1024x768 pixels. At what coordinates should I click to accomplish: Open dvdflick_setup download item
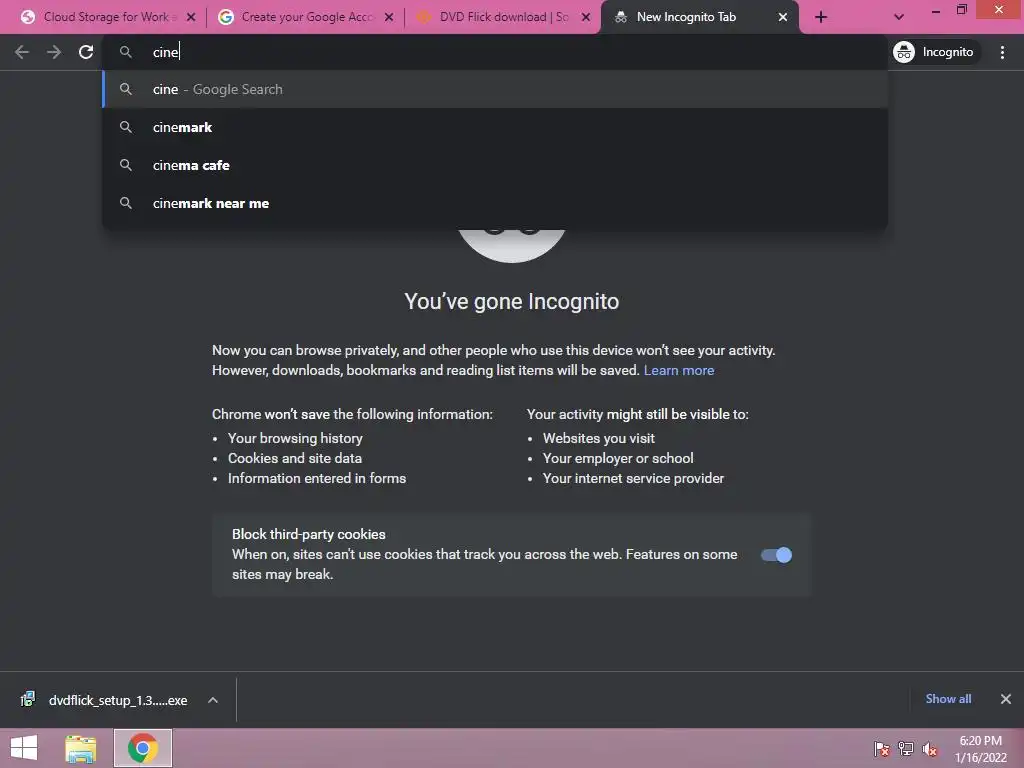click(x=118, y=700)
